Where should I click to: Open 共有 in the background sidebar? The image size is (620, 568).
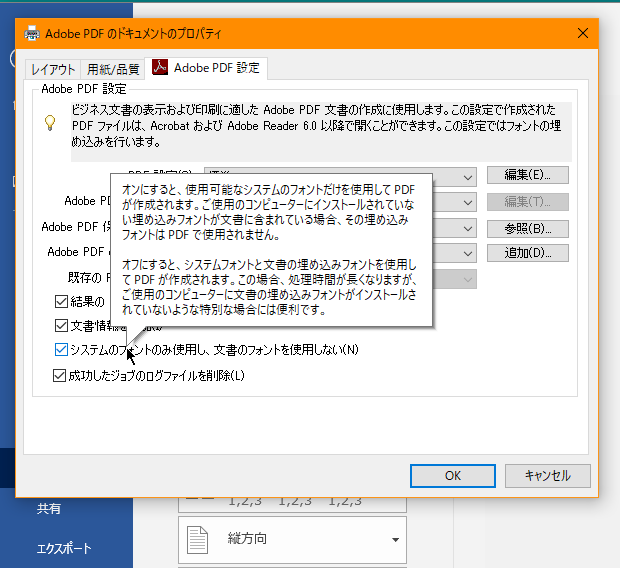click(x=49, y=509)
